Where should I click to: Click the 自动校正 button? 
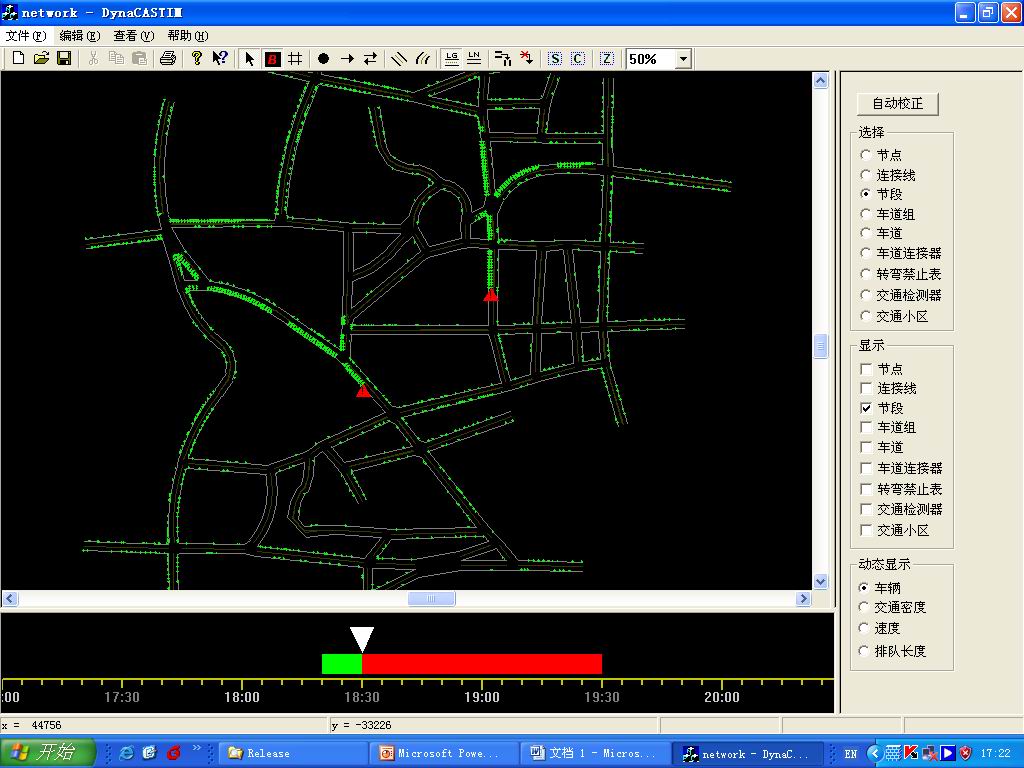point(897,104)
